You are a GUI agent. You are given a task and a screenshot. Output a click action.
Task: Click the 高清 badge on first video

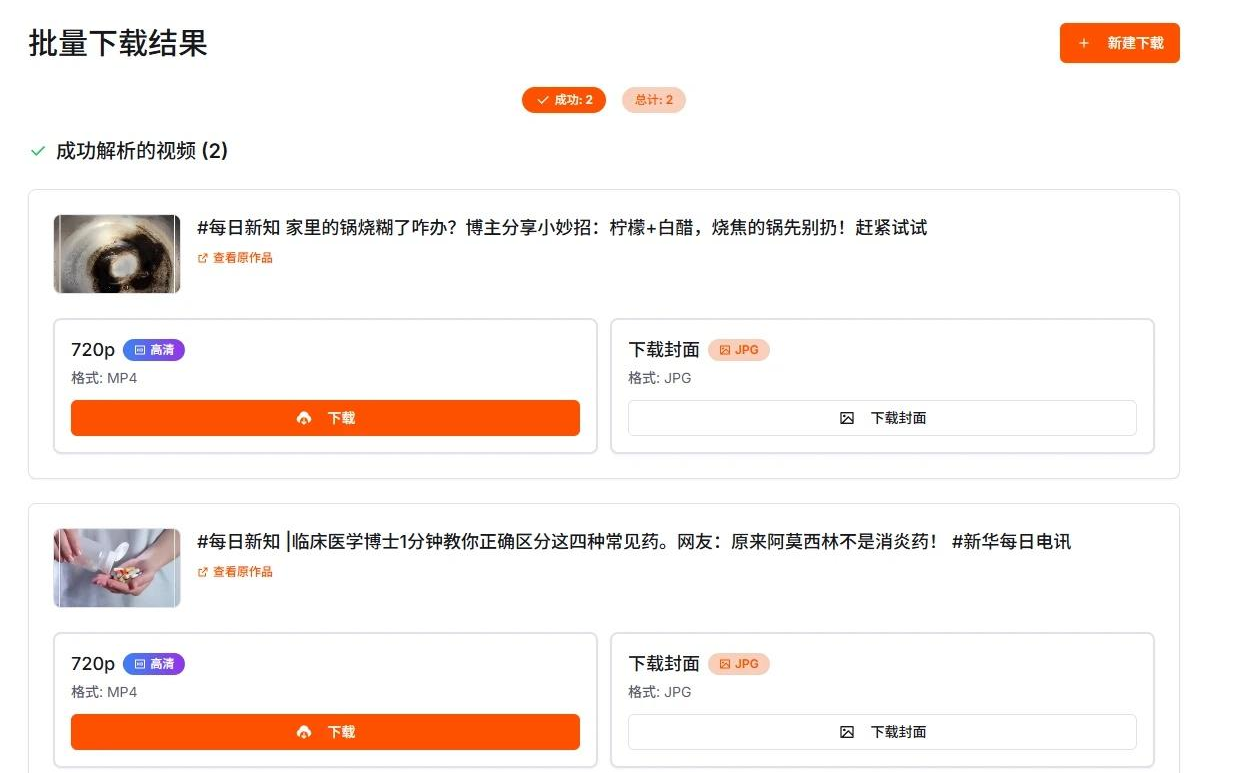154,350
